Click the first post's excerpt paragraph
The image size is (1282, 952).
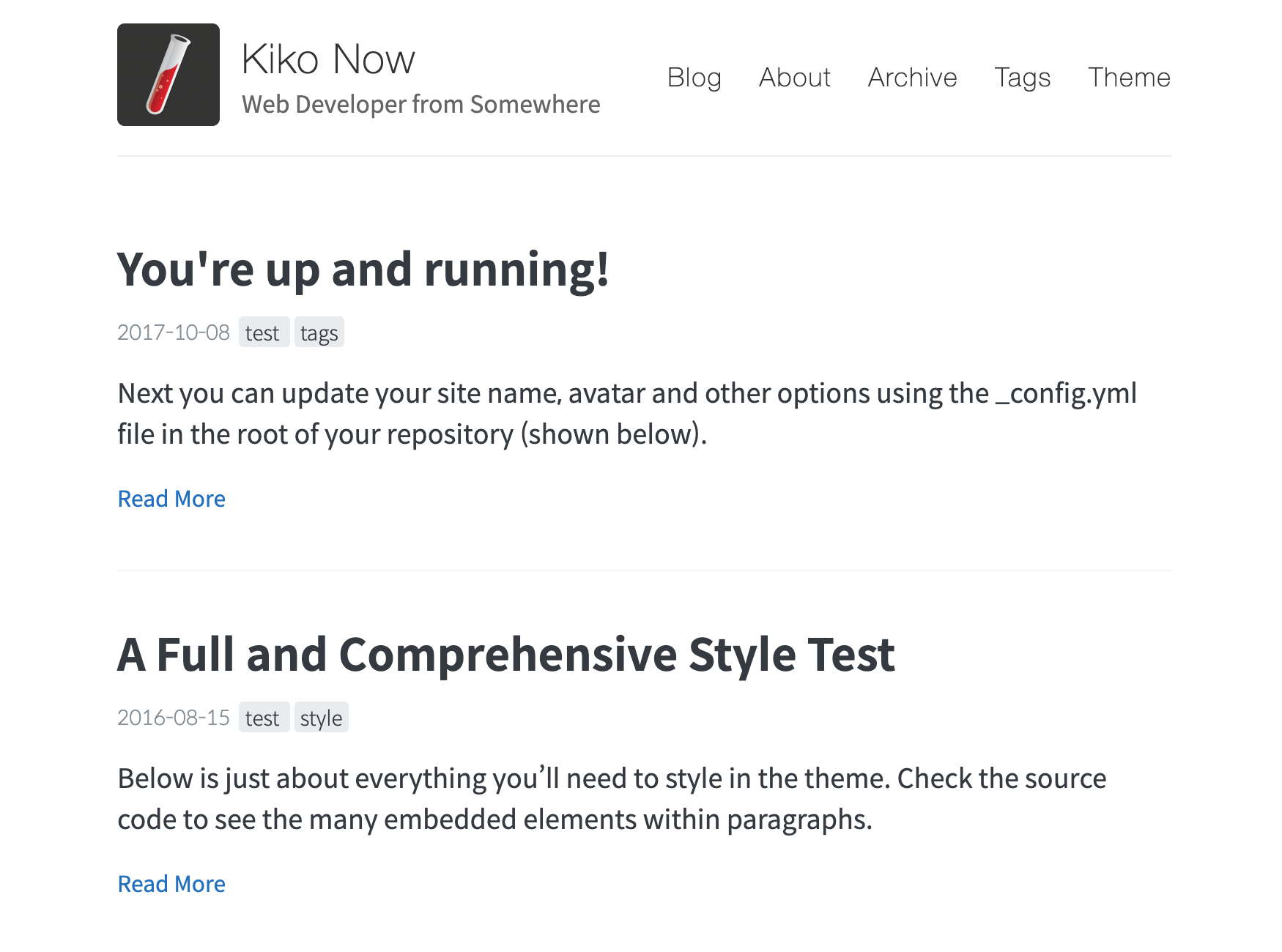[x=626, y=414]
